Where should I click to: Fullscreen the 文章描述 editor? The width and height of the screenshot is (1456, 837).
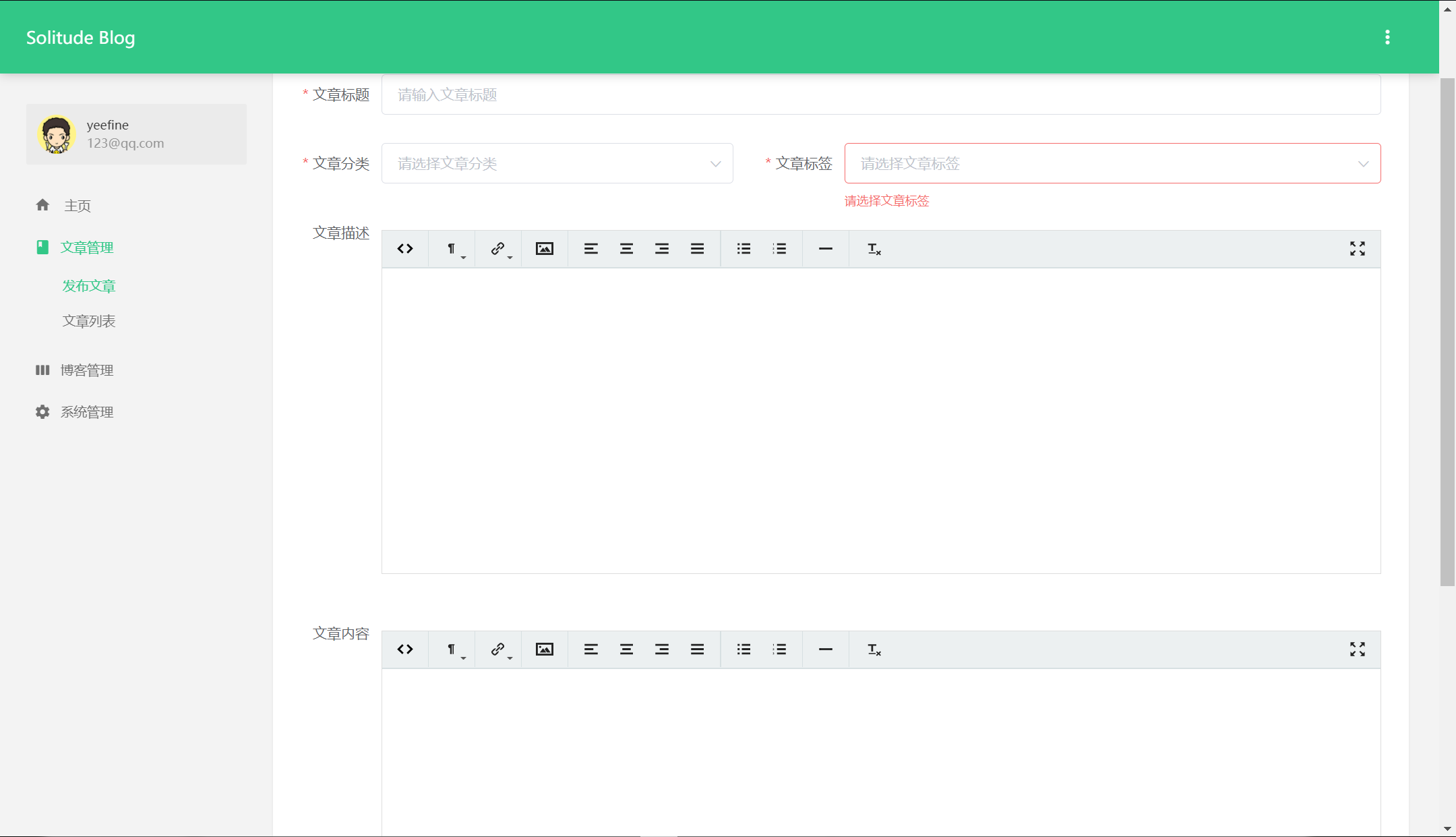point(1357,249)
